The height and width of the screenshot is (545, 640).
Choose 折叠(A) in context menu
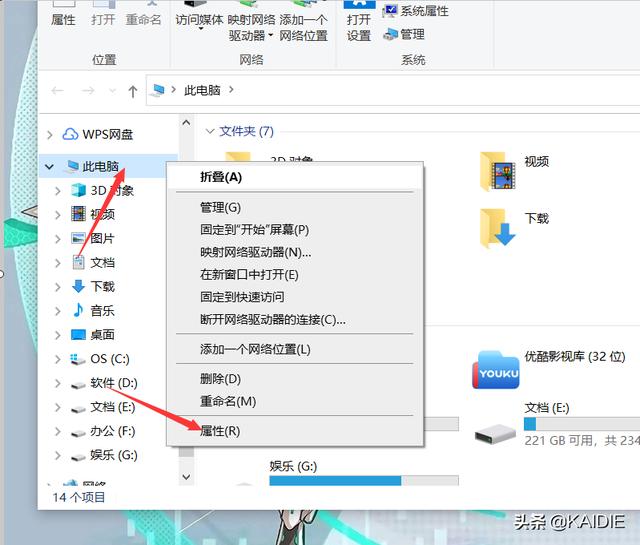(295, 177)
